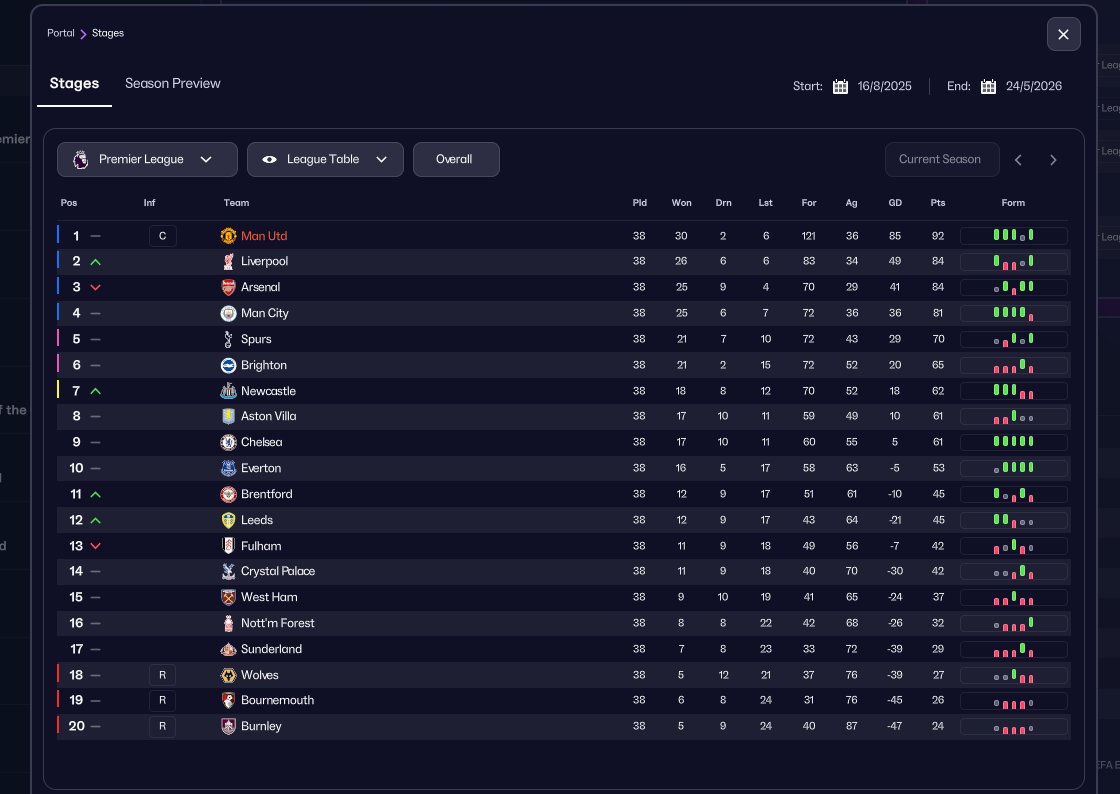Expand the League Table view dropdown
Screen dimensions: 1120x794
[325, 159]
